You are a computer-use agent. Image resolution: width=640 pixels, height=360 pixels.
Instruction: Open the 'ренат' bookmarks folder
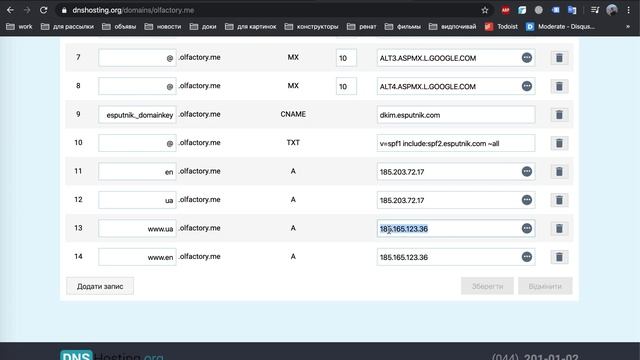click(361, 27)
